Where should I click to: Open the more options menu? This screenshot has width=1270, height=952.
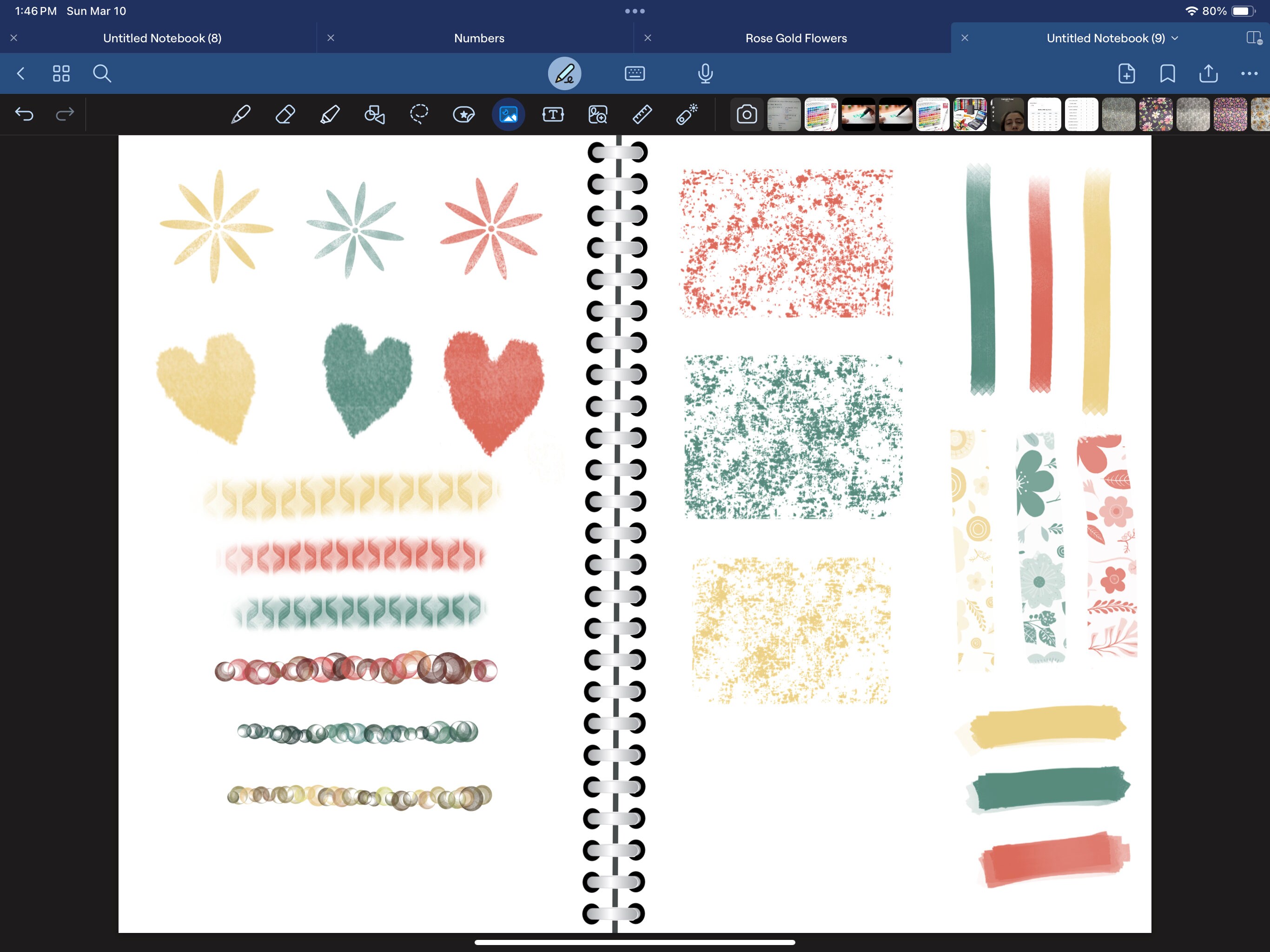click(1250, 73)
